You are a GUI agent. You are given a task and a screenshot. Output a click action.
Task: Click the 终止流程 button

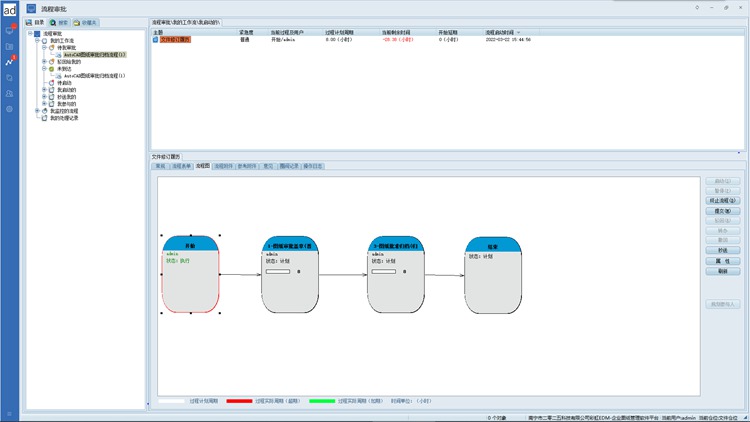click(x=722, y=202)
